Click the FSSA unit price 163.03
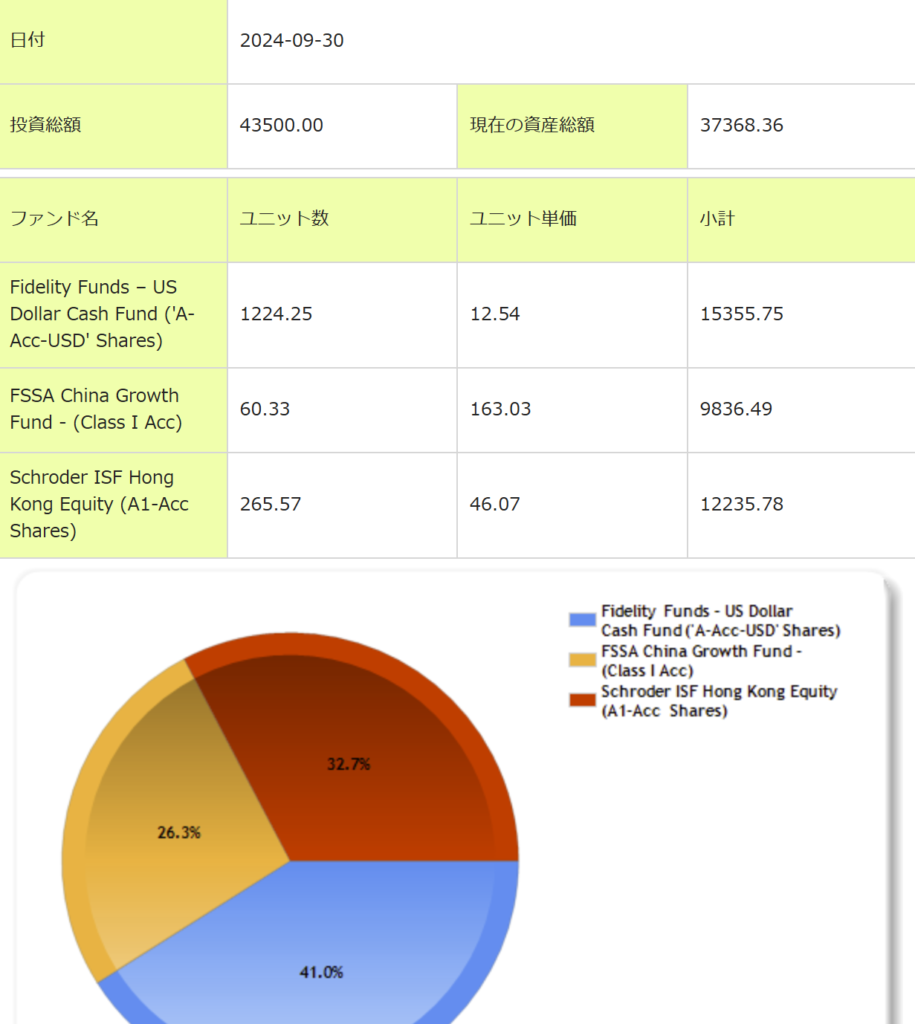 500,409
